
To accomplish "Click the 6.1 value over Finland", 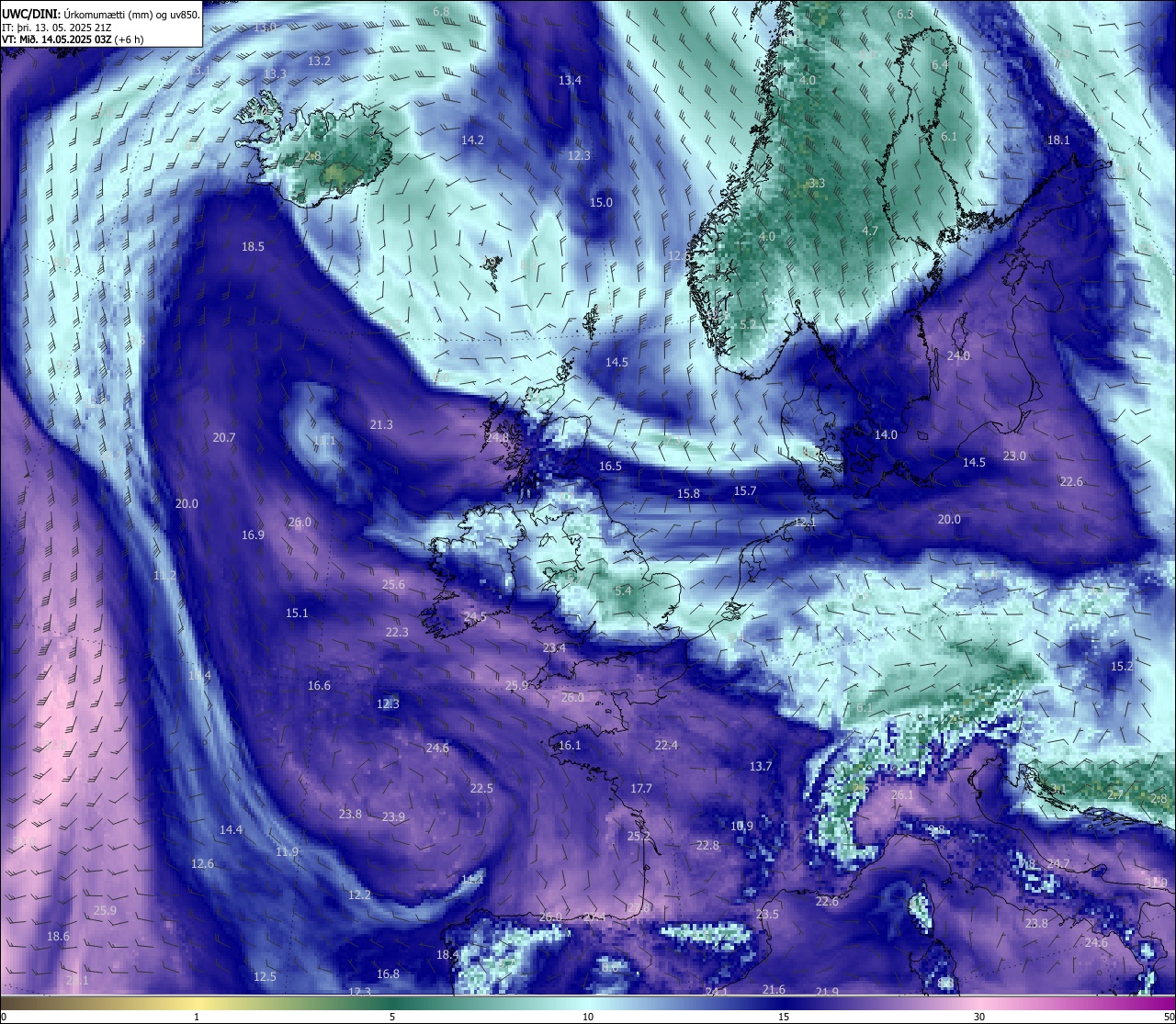I will point(949,137).
